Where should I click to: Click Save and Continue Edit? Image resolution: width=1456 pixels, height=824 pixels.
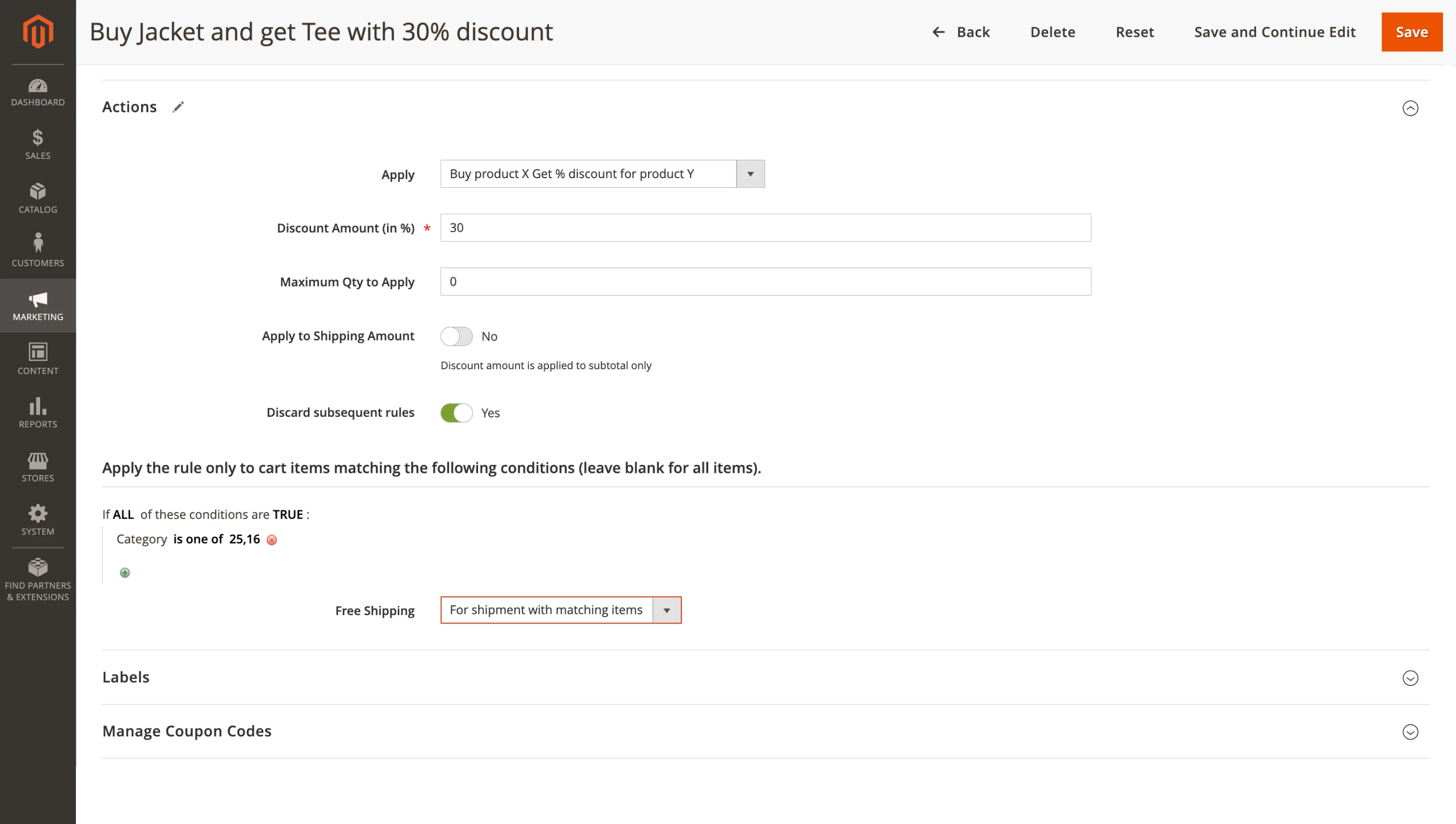(1274, 32)
